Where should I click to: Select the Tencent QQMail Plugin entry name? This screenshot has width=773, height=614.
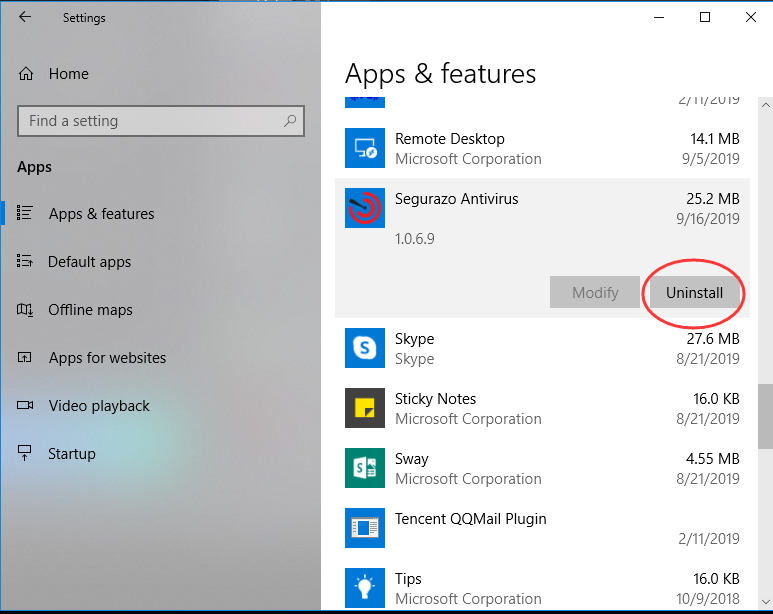coord(471,519)
